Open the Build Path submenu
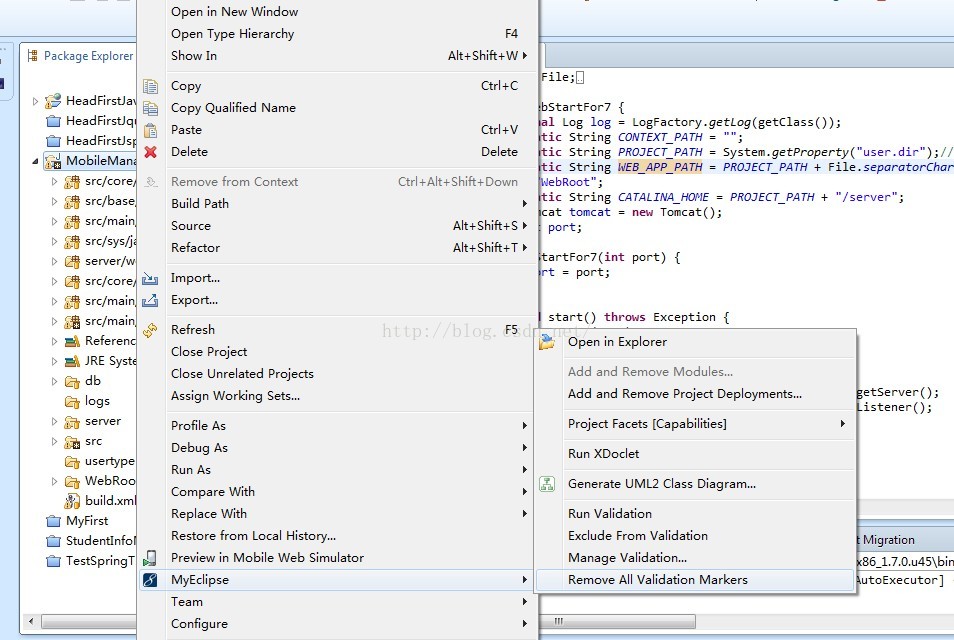Screen dimensions: 954x640 point(336,204)
